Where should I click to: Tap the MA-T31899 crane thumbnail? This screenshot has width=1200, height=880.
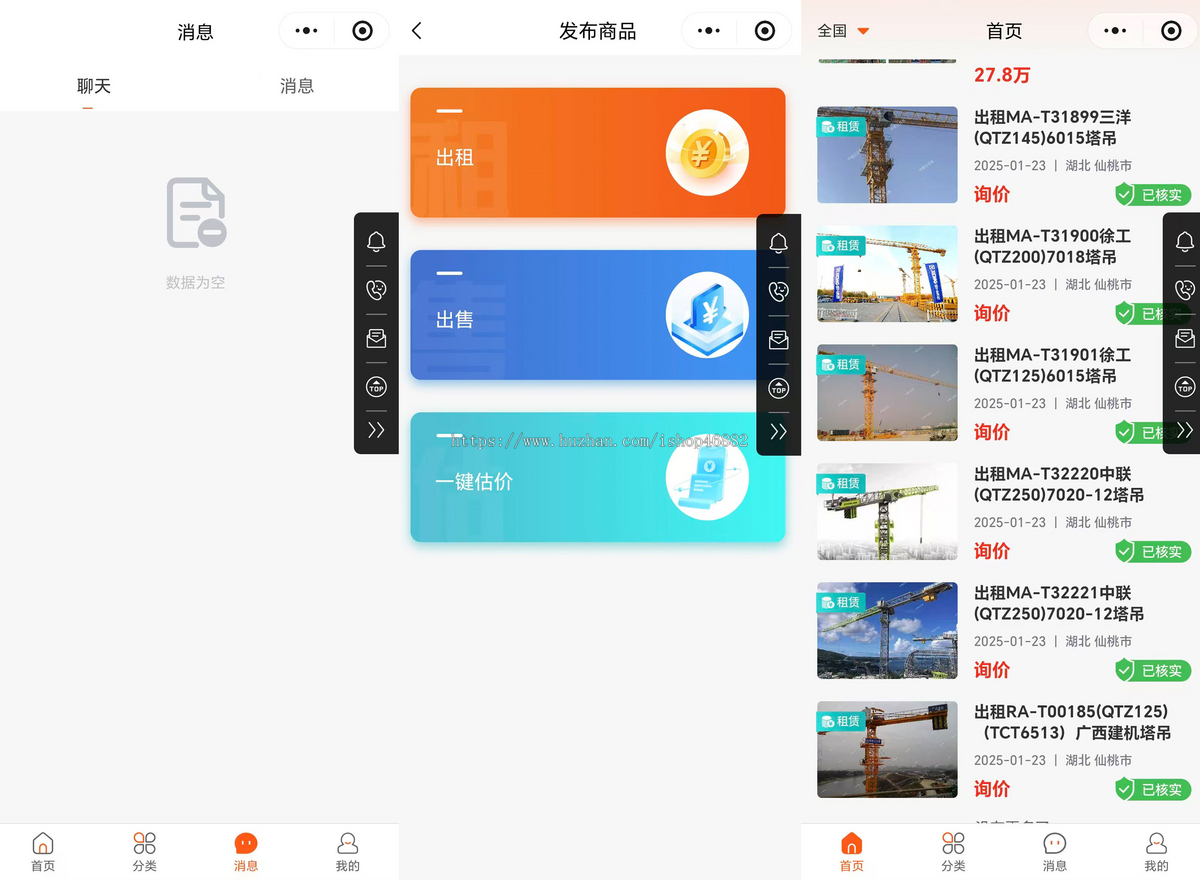(x=887, y=155)
